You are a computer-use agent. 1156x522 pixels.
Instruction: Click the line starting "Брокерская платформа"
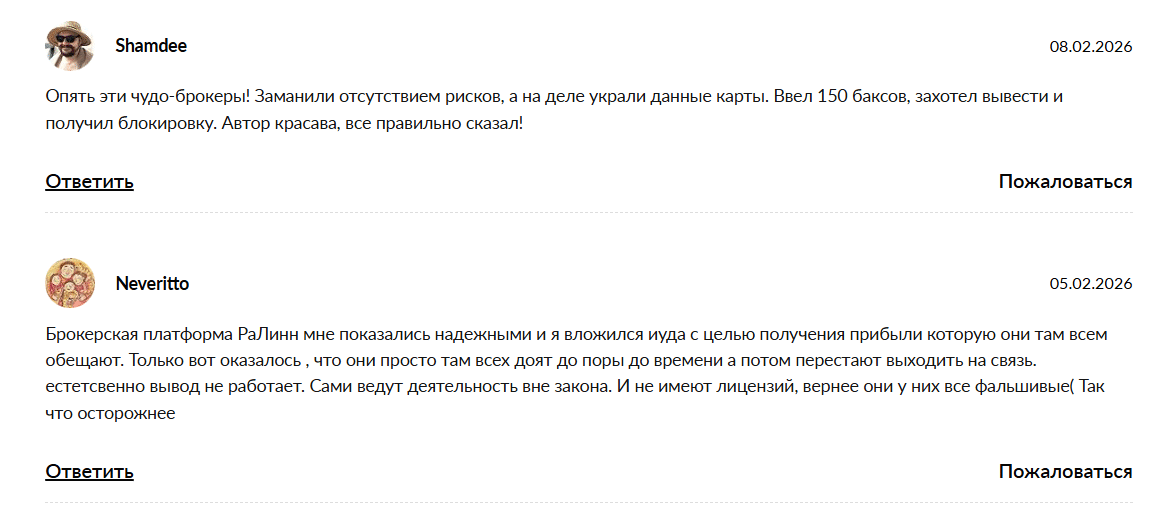[x=400, y=334]
